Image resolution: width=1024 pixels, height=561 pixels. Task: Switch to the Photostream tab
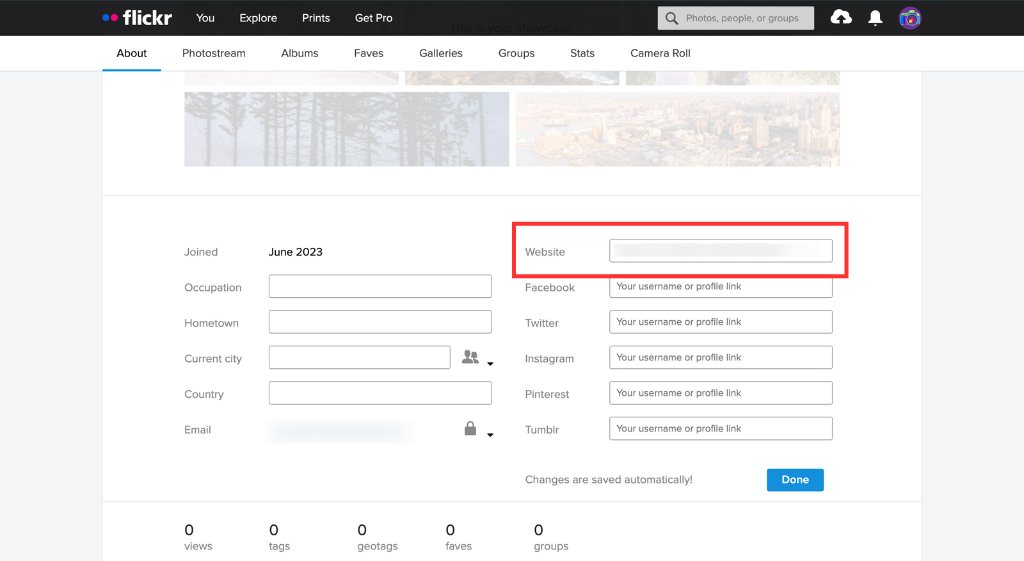213,53
